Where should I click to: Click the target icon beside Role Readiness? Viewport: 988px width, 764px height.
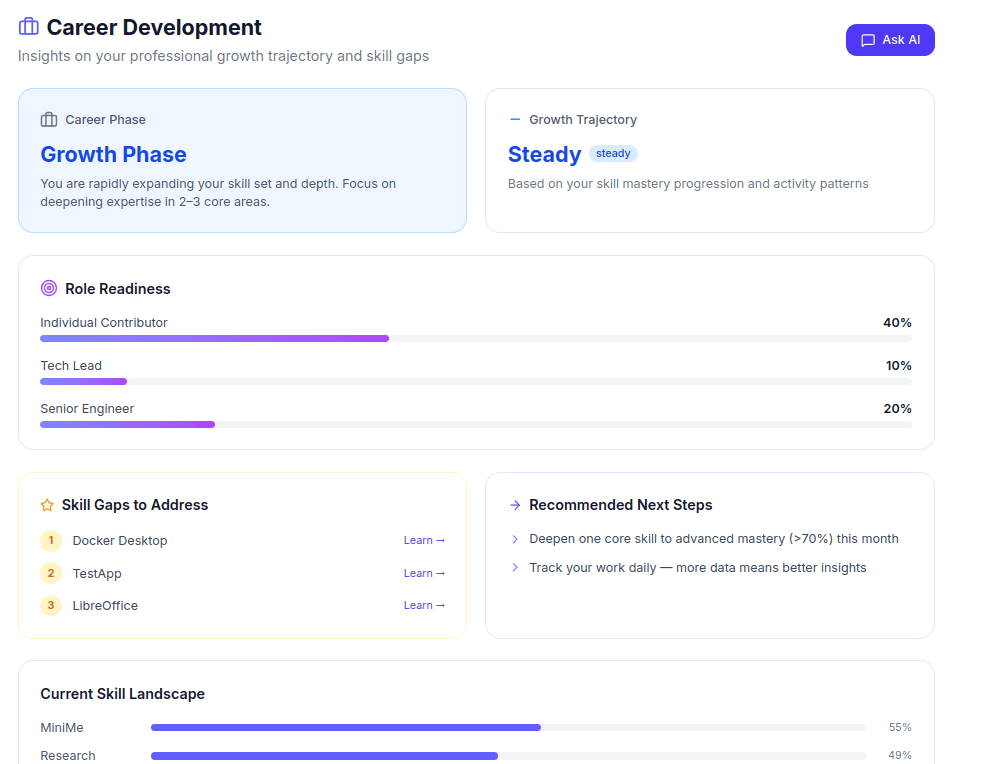[x=48, y=288]
